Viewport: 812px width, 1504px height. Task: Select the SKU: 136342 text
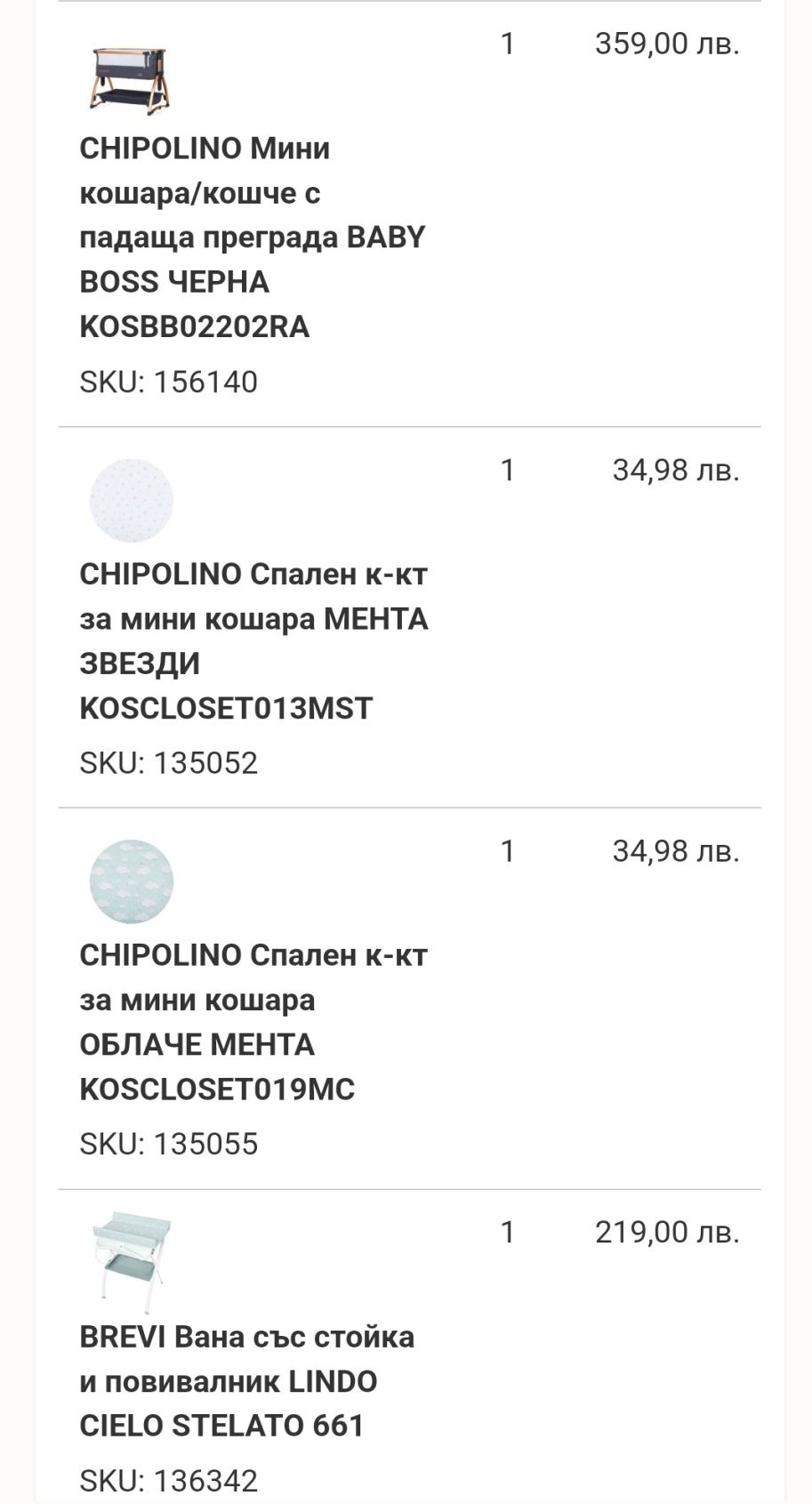coord(169,1481)
